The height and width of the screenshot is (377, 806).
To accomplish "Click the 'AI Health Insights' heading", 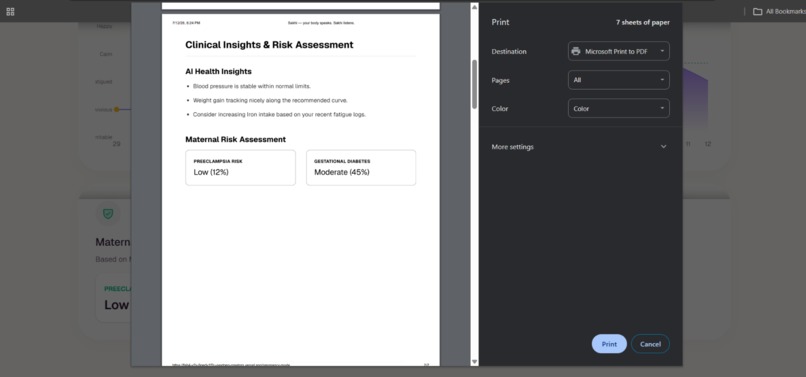I will coord(218,71).
